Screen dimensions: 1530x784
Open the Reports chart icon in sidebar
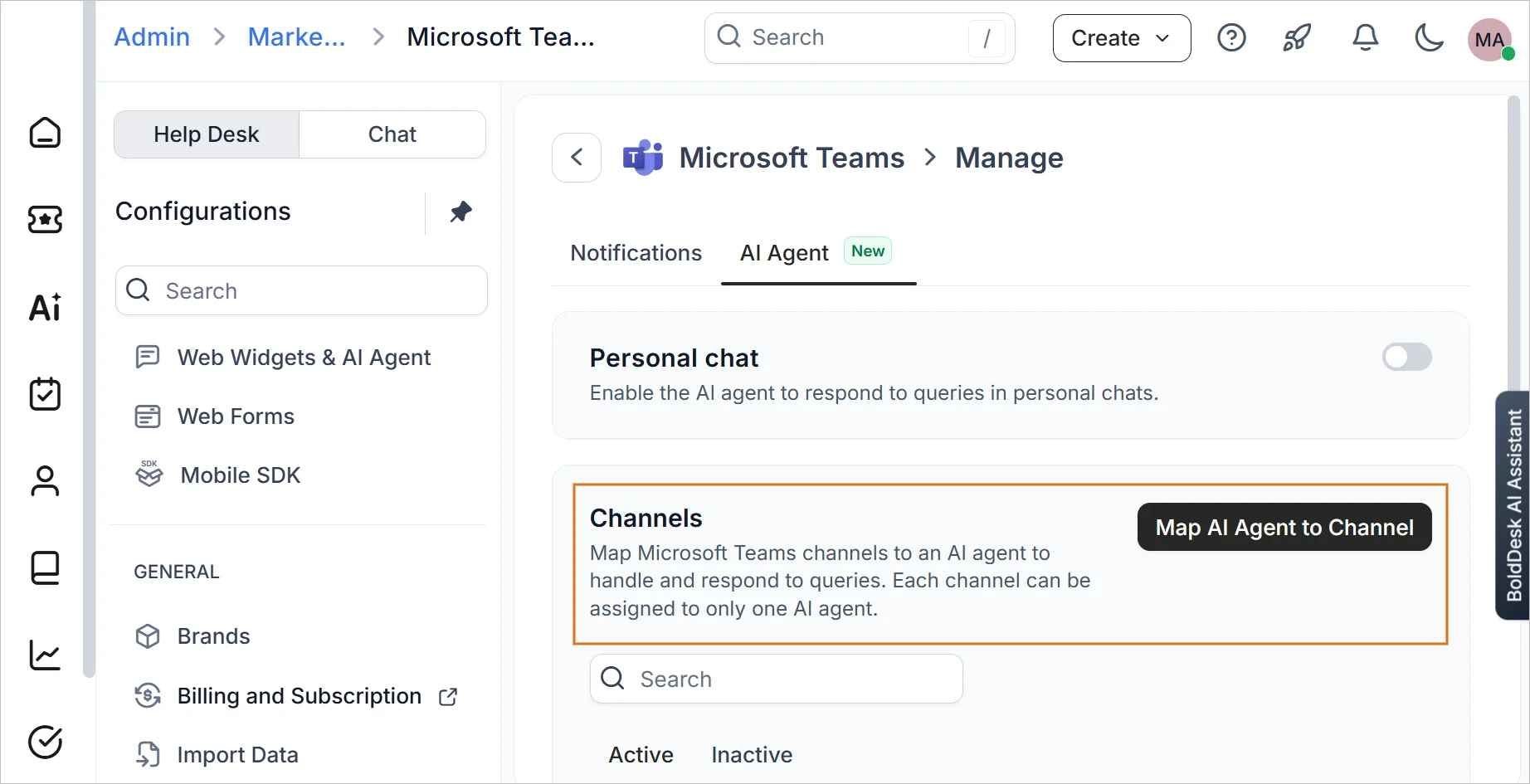point(45,655)
